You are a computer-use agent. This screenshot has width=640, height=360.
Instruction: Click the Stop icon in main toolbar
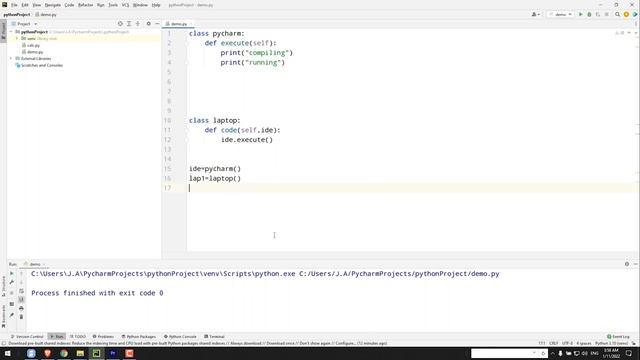607,14
